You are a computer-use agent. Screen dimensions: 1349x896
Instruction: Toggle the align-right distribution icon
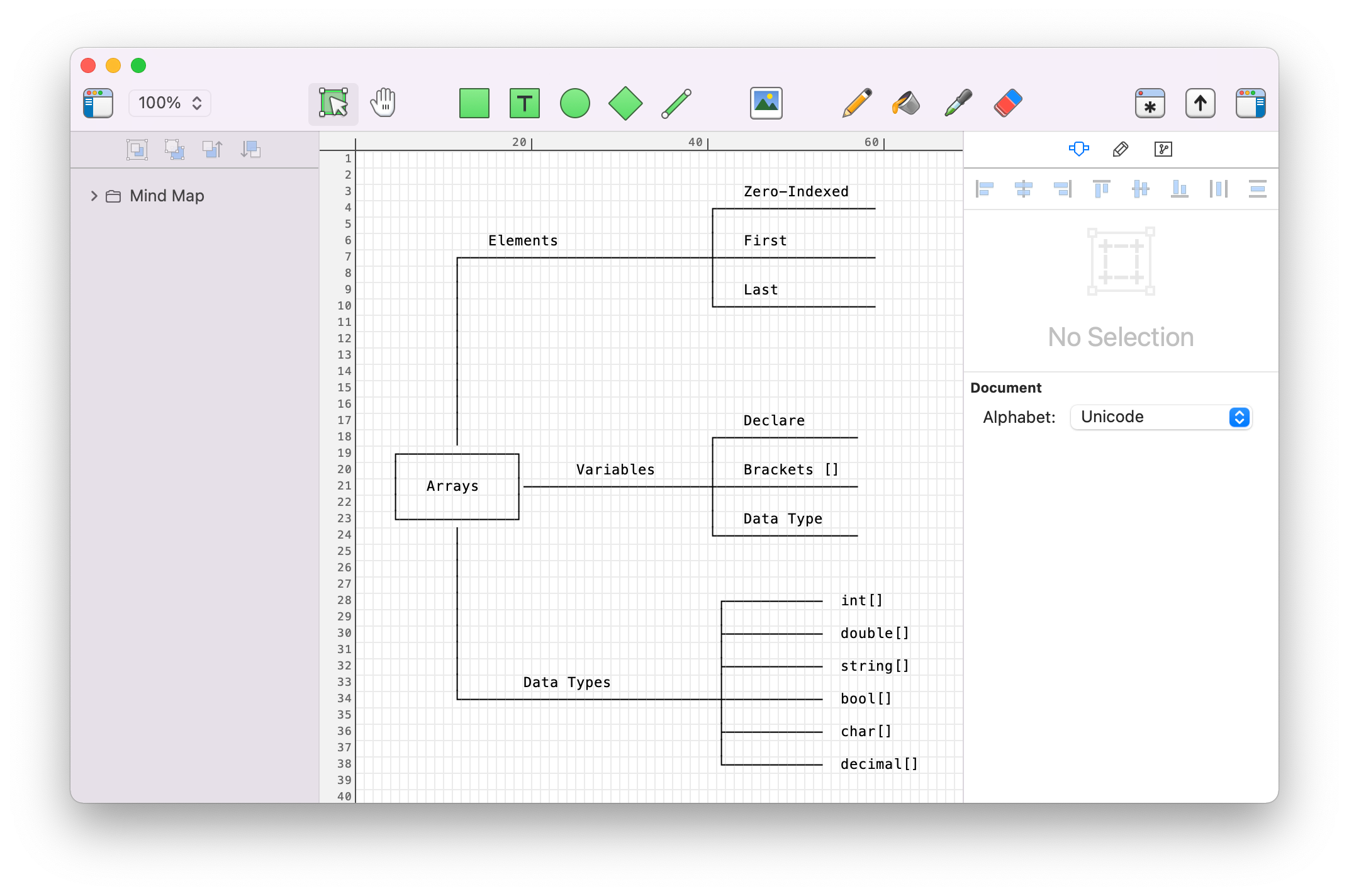tap(1064, 189)
